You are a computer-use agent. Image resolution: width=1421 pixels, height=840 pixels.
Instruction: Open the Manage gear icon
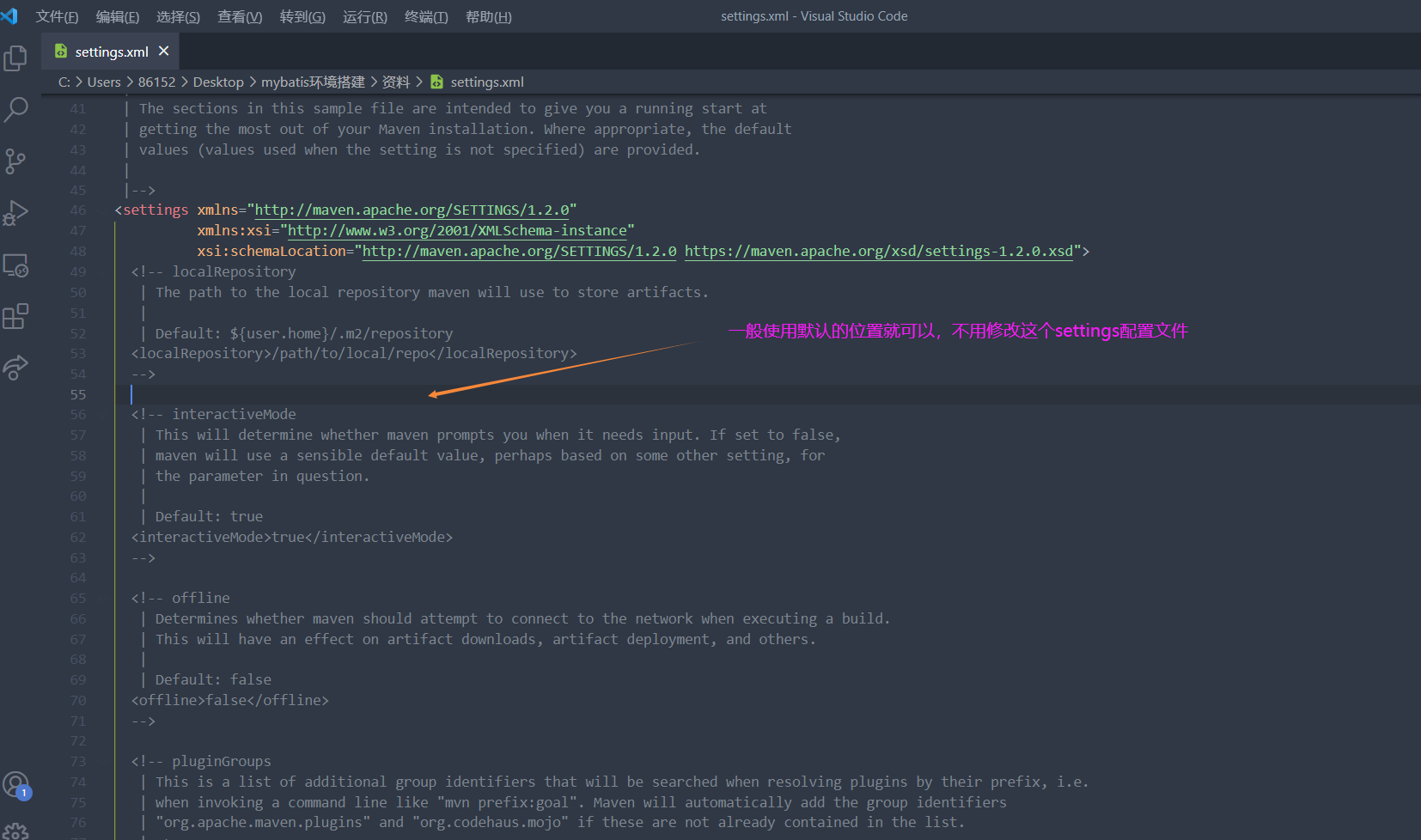(15, 831)
